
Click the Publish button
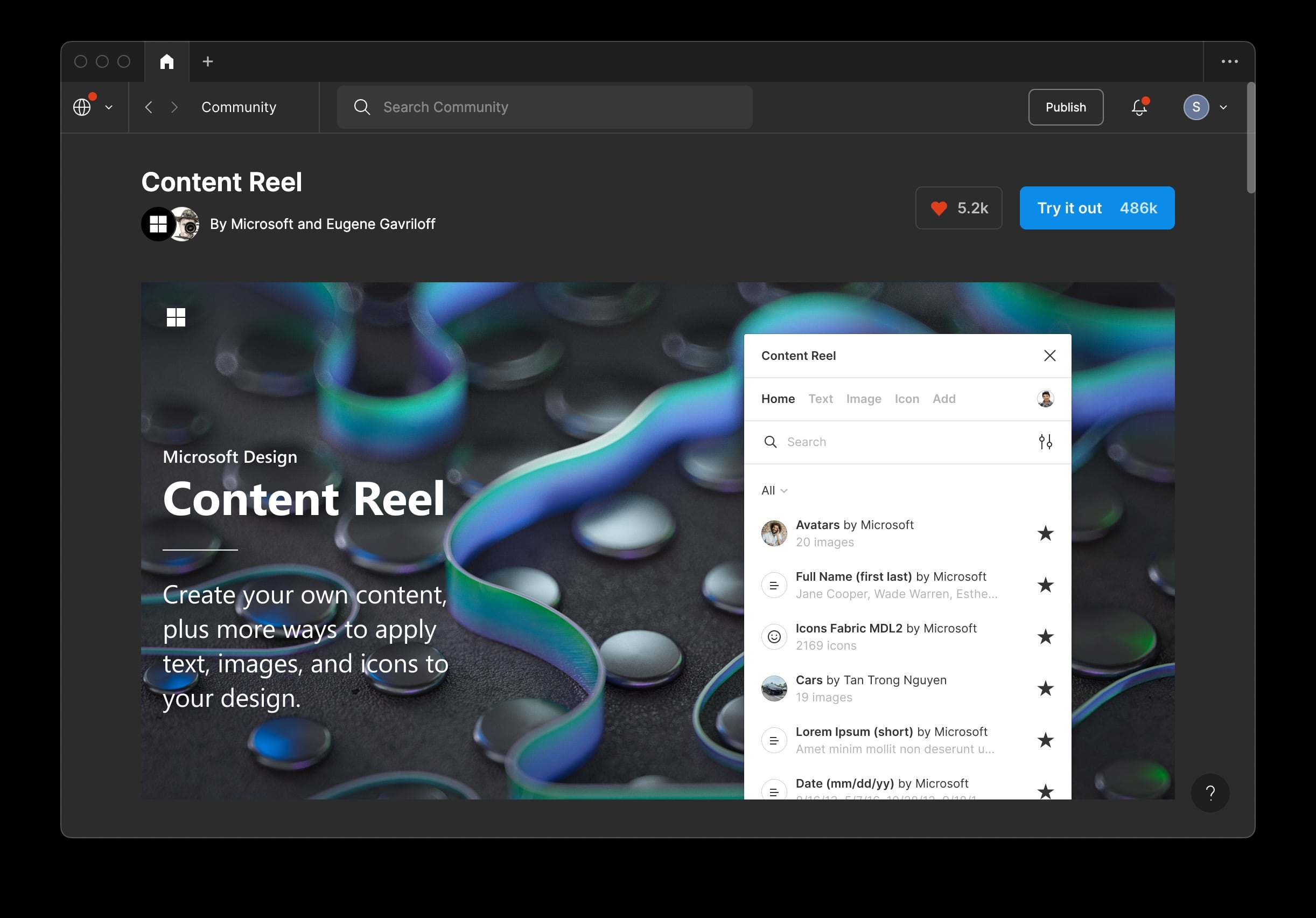1065,107
